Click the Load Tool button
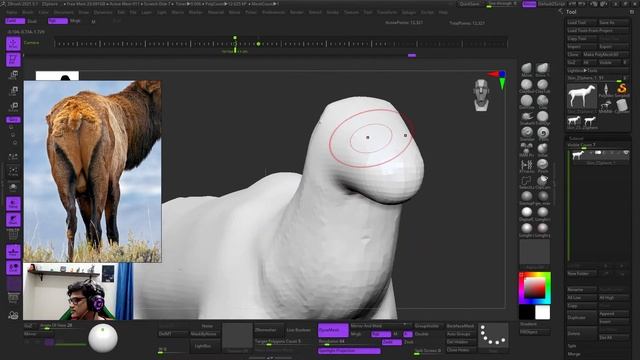The height and width of the screenshot is (360, 640). coord(582,23)
